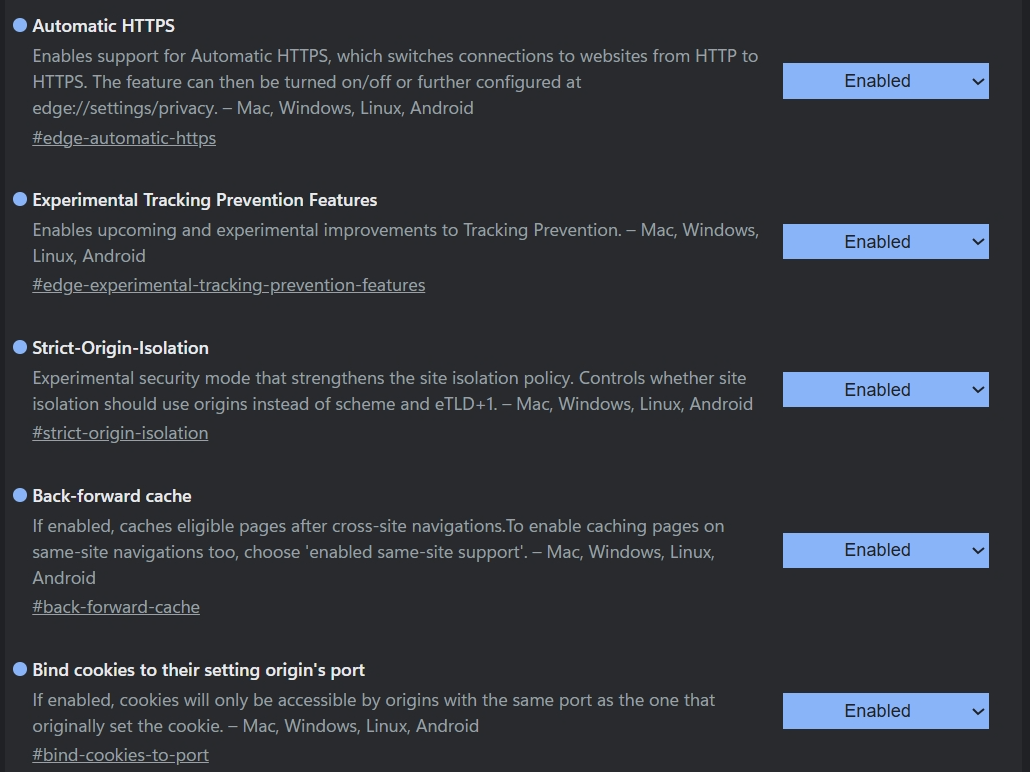Click the Automatic HTTPS flag title

103,26
